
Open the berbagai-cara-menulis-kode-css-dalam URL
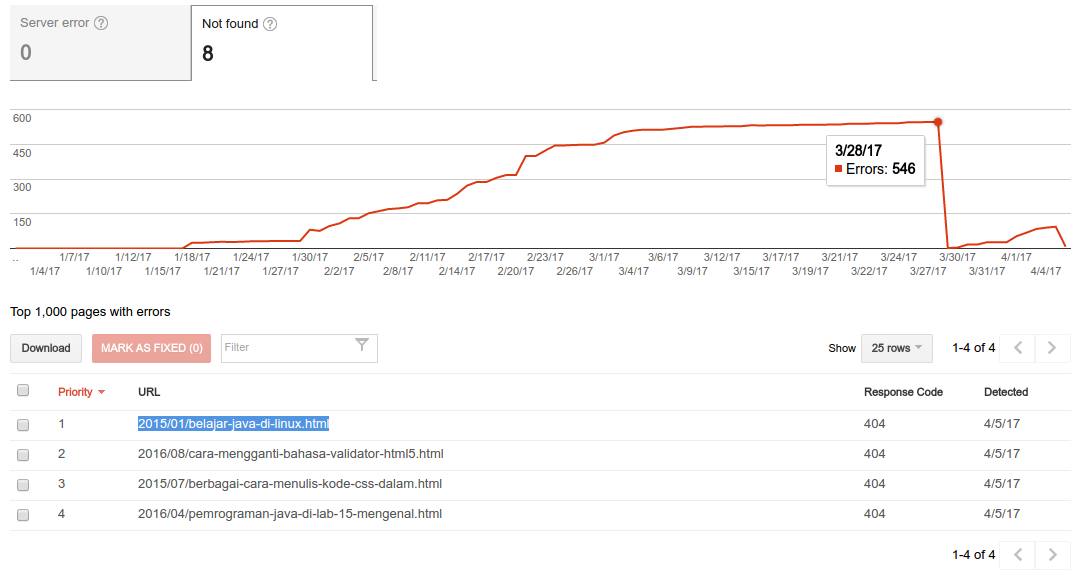pyautogui.click(x=290, y=484)
